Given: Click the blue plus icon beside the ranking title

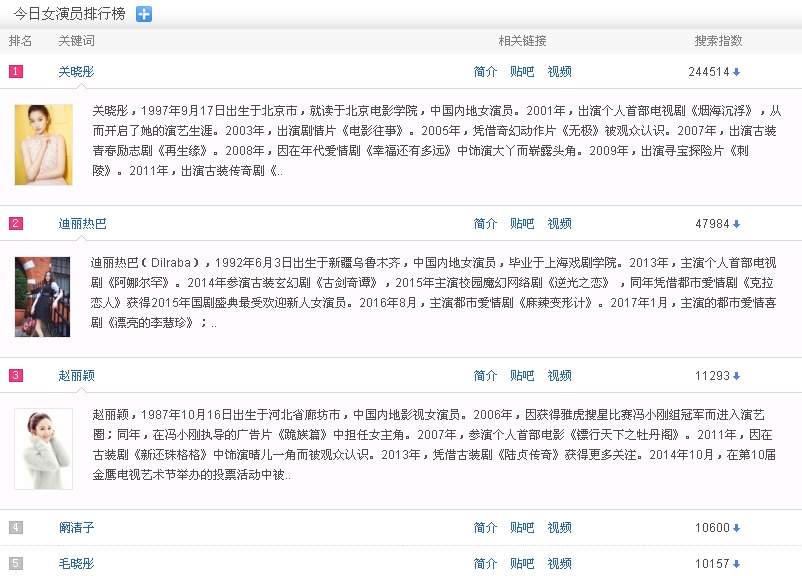Looking at the screenshot, I should point(144,13).
